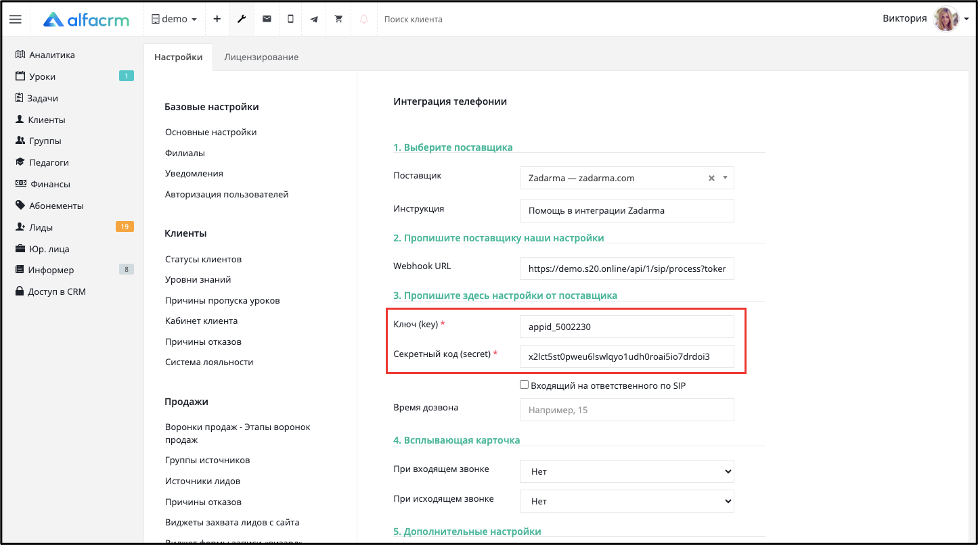Open Основные настройки settings section

[x=210, y=132]
